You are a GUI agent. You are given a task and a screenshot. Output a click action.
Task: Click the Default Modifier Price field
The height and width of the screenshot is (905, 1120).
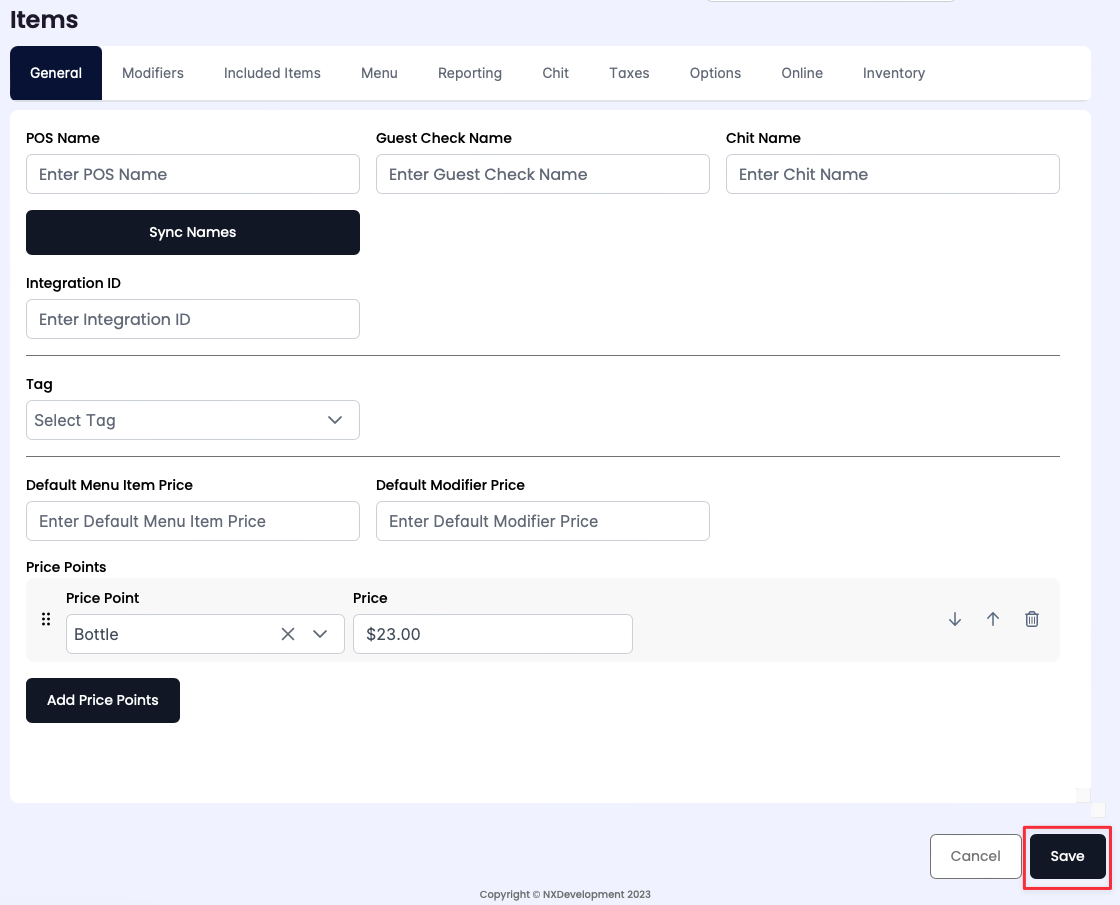(x=542, y=521)
